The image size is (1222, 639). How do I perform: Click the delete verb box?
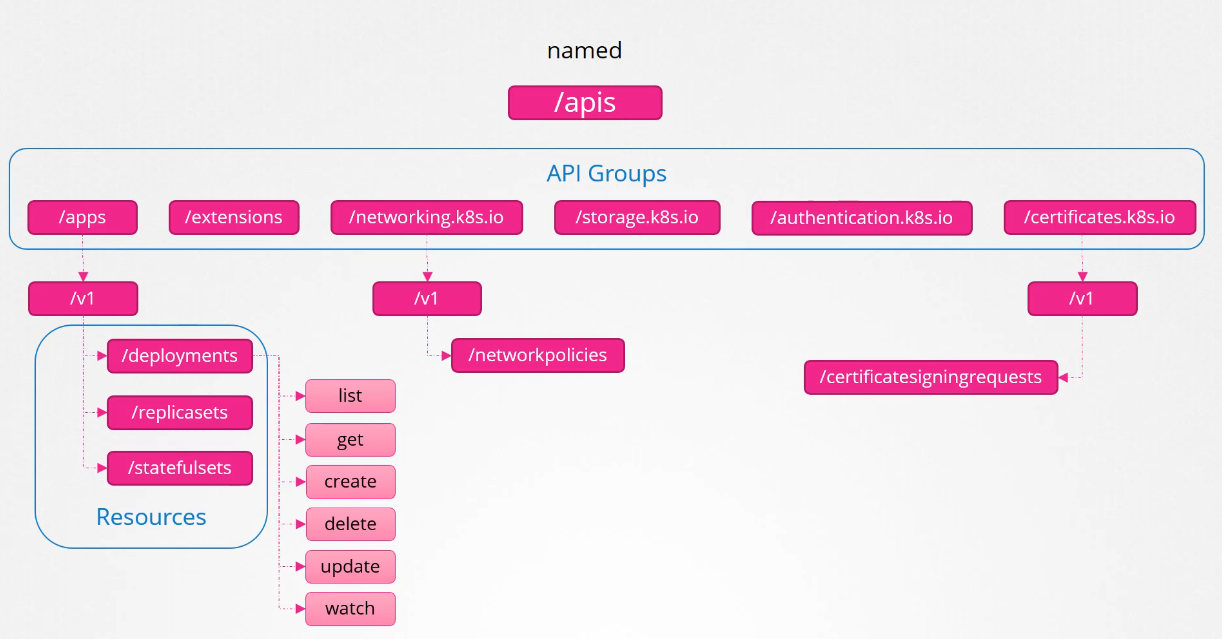350,524
